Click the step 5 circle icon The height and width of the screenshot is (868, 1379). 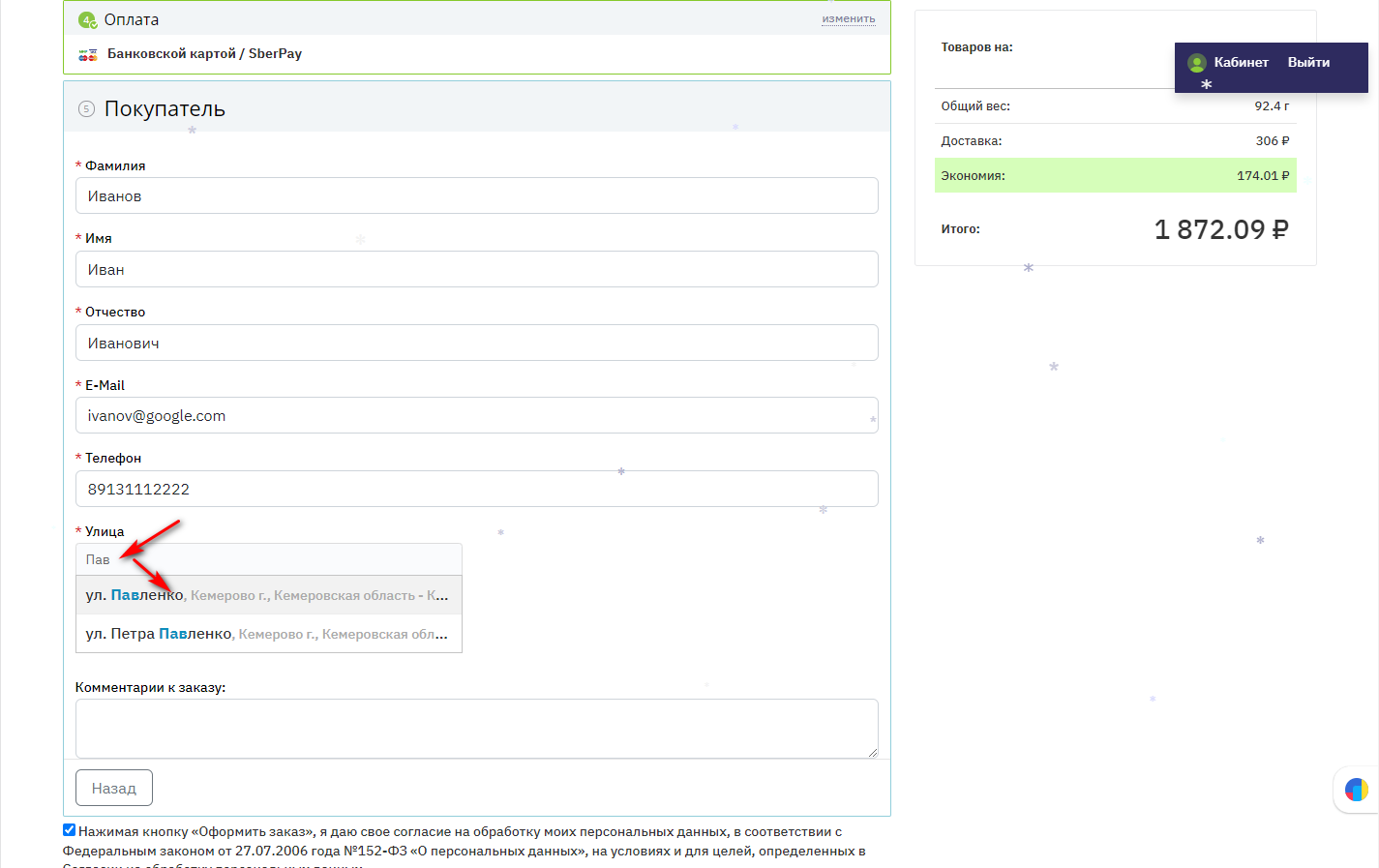click(x=86, y=109)
